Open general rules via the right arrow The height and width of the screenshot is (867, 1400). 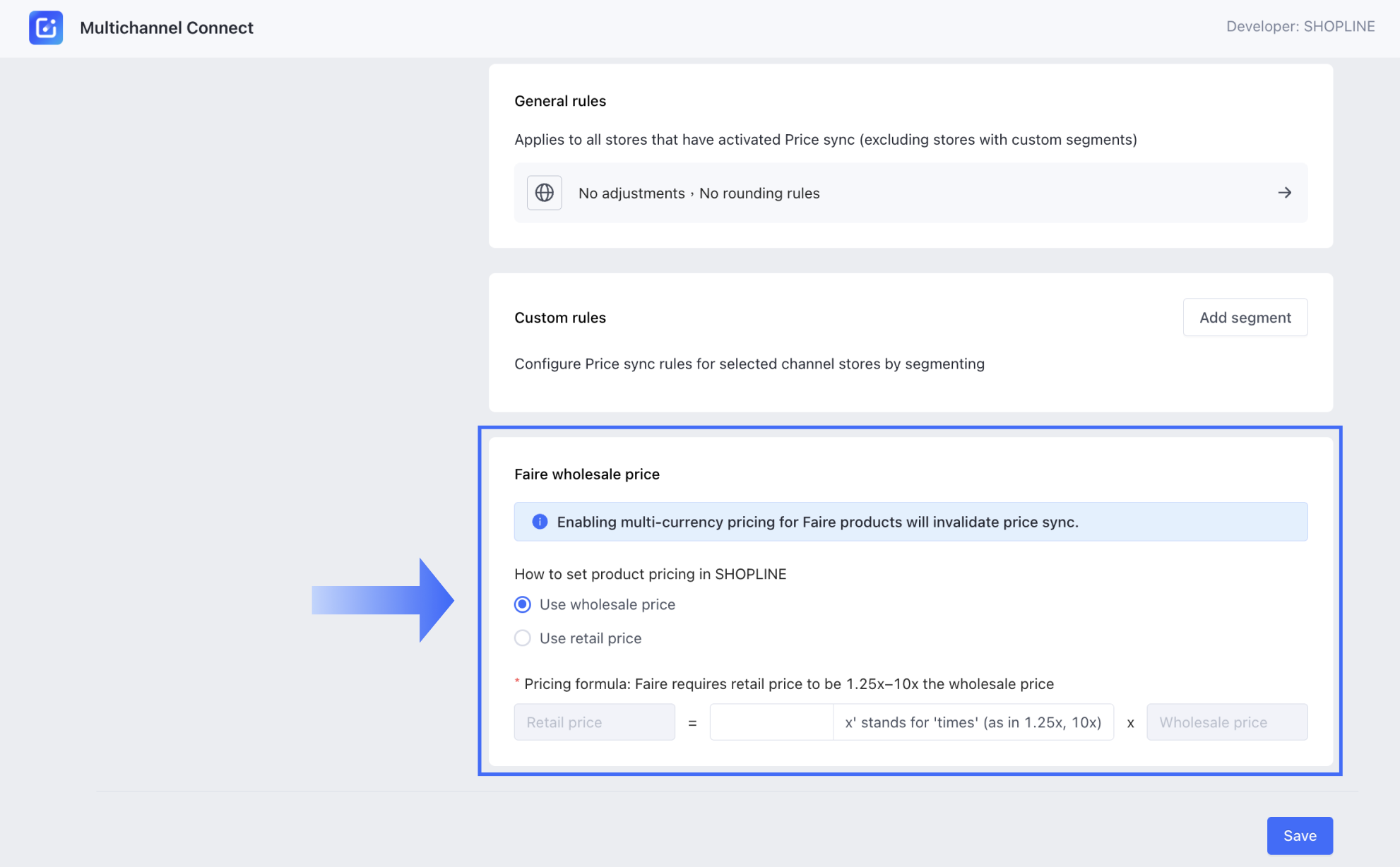point(1284,193)
